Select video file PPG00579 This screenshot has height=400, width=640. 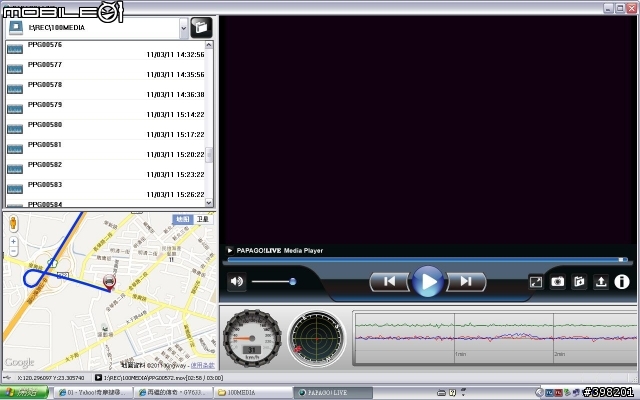coord(105,109)
